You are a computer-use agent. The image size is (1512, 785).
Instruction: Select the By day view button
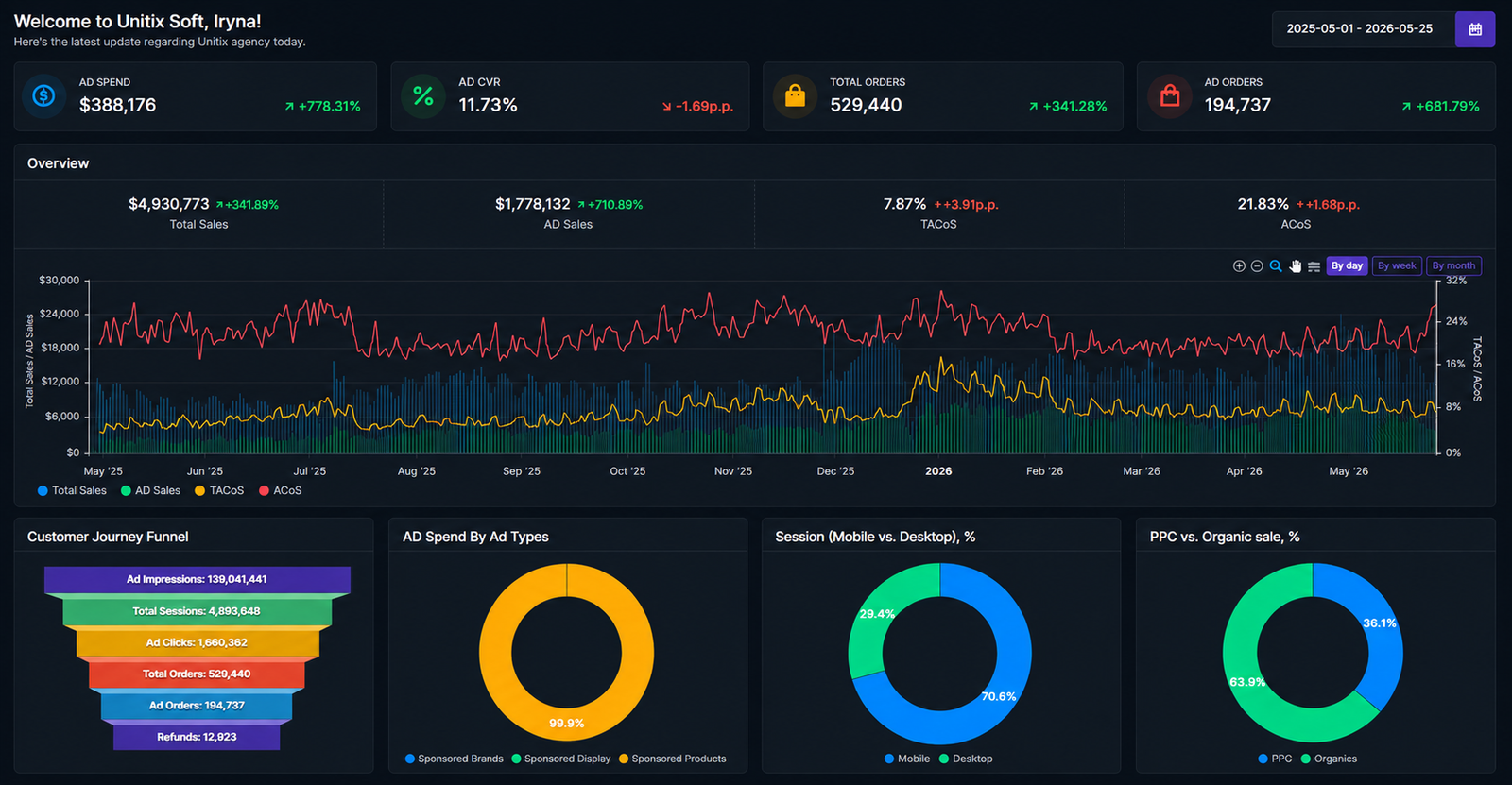1347,266
